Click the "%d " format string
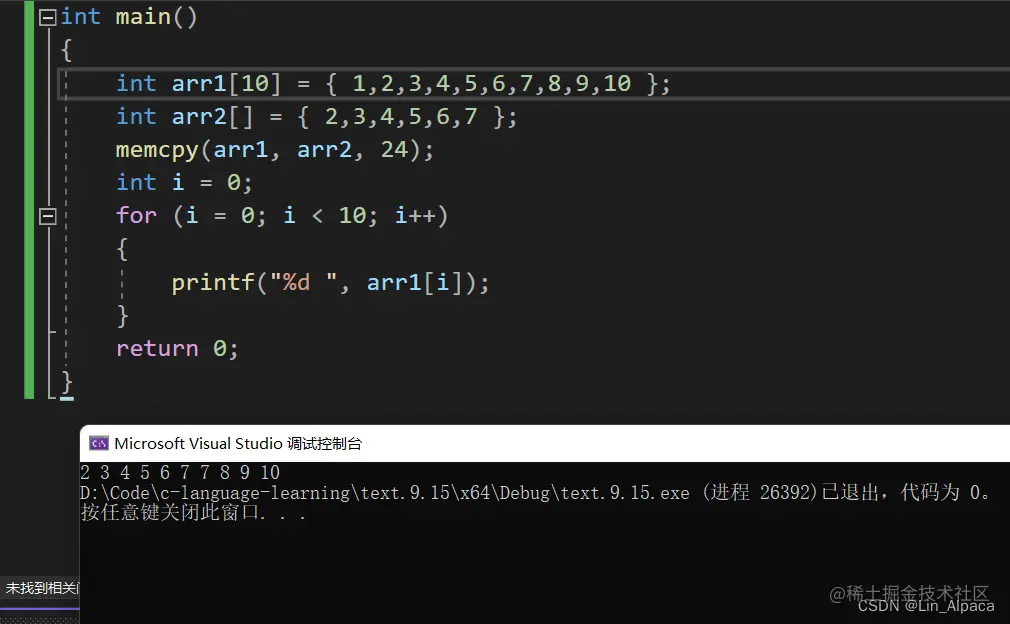The image size is (1010, 624). point(303,282)
